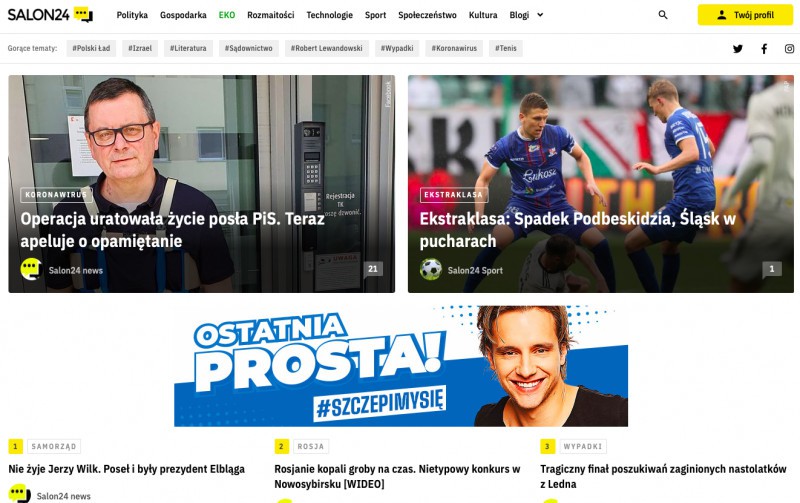Open Salon24 Twitter profile icon
This screenshot has height=503, width=800.
pyautogui.click(x=738, y=49)
